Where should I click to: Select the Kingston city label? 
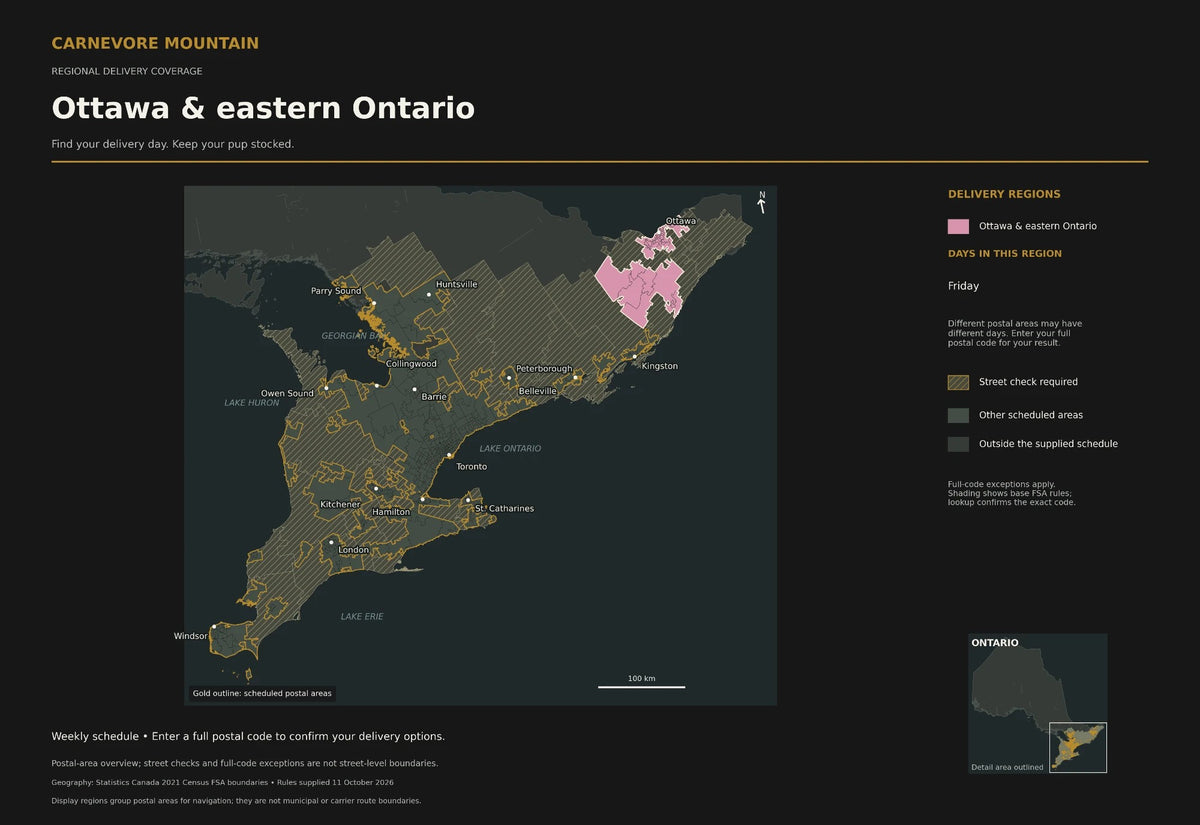tap(660, 366)
